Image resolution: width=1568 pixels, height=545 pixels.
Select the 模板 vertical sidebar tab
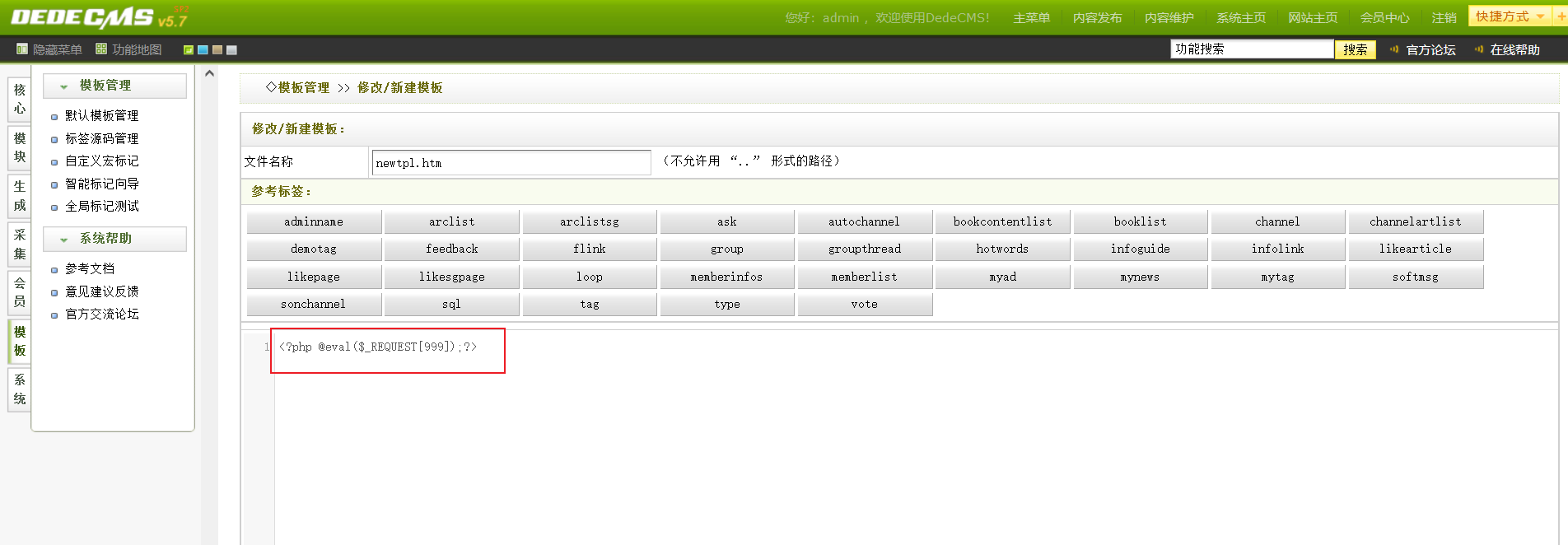click(x=20, y=341)
